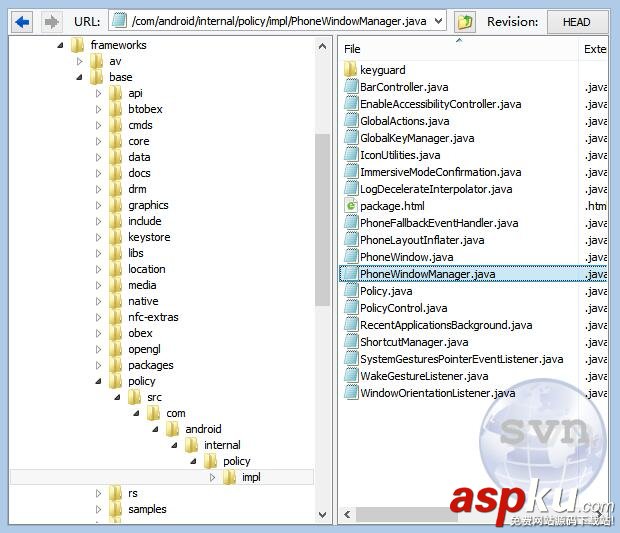Select WakeGestureListener.java in the file list
This screenshot has height=533, width=620.
[424, 376]
